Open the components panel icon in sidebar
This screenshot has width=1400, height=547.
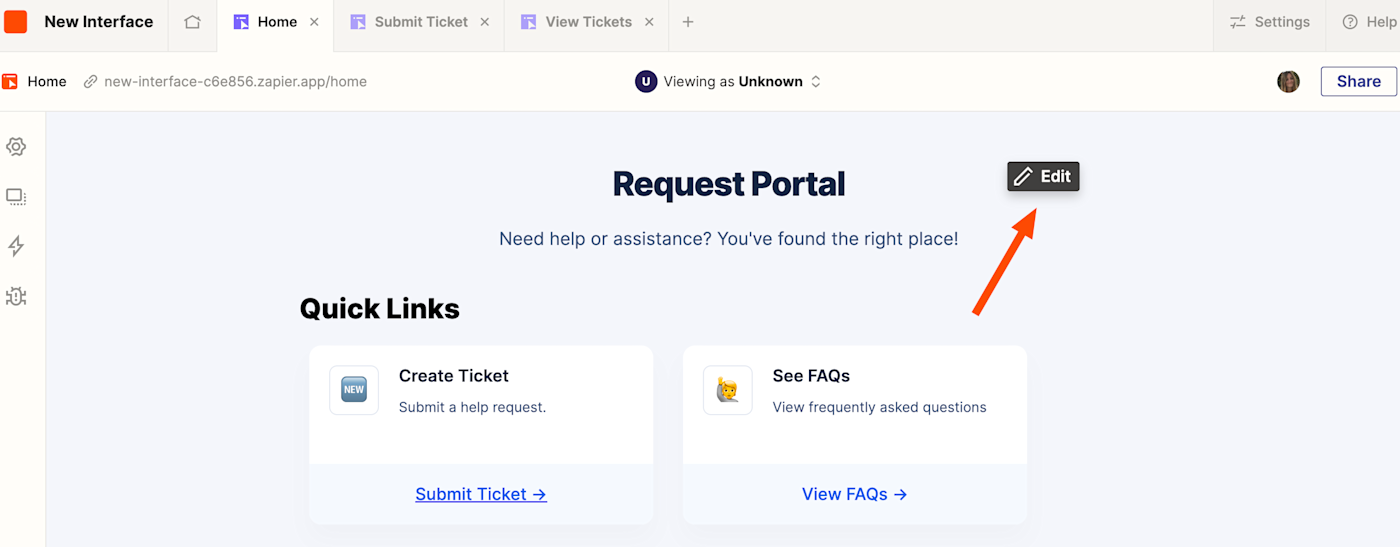(16, 197)
